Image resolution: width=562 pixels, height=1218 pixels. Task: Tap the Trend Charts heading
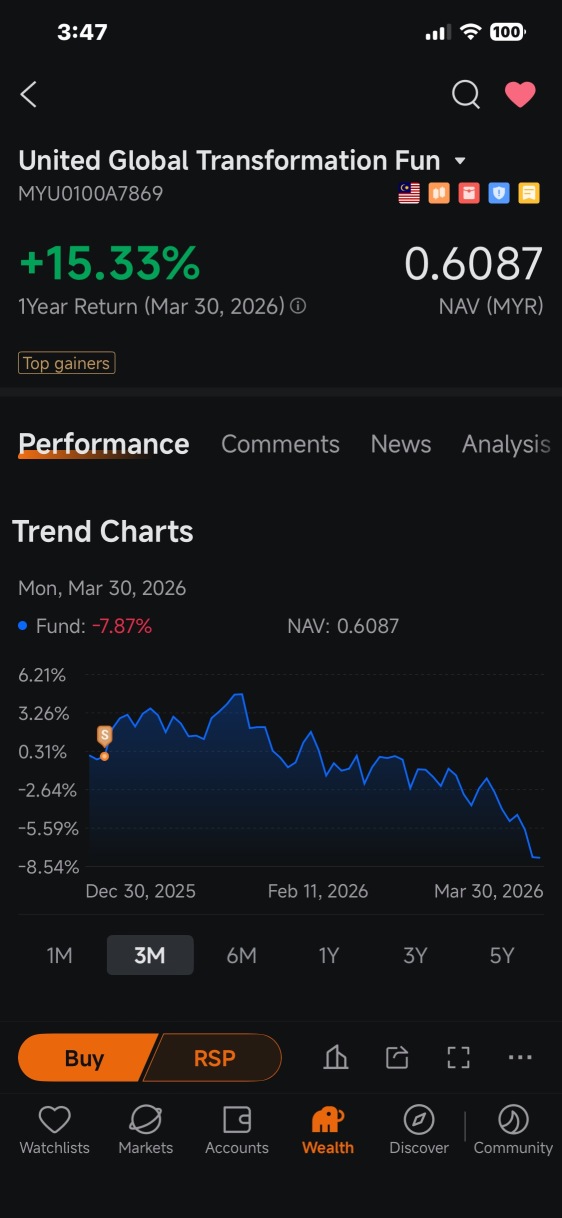point(103,531)
